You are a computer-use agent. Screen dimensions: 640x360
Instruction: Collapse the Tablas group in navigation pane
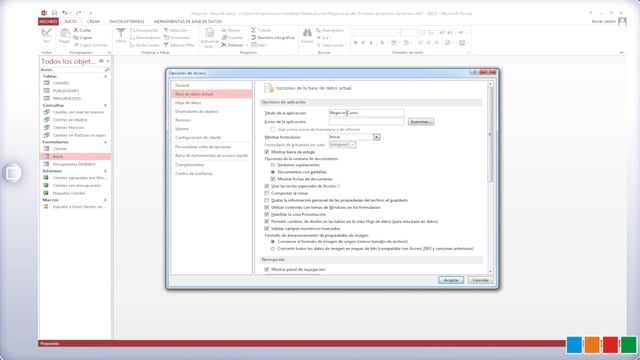105,76
